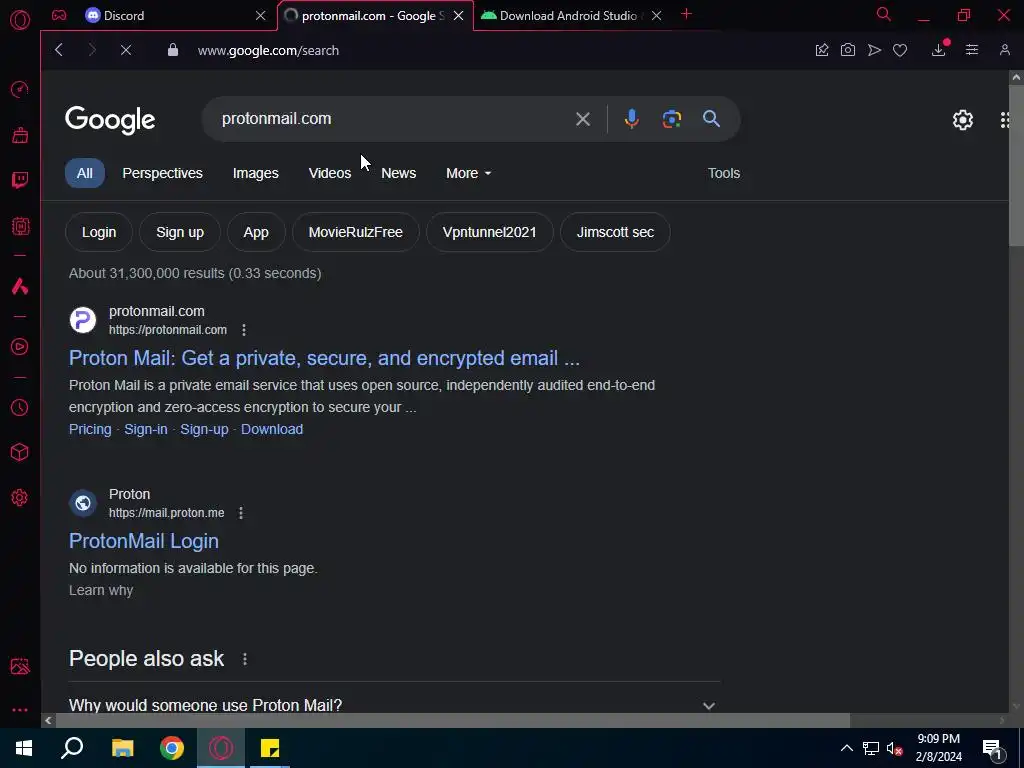This screenshot has width=1024, height=768.
Task: Add page to bookmarks heart icon
Action: click(900, 50)
